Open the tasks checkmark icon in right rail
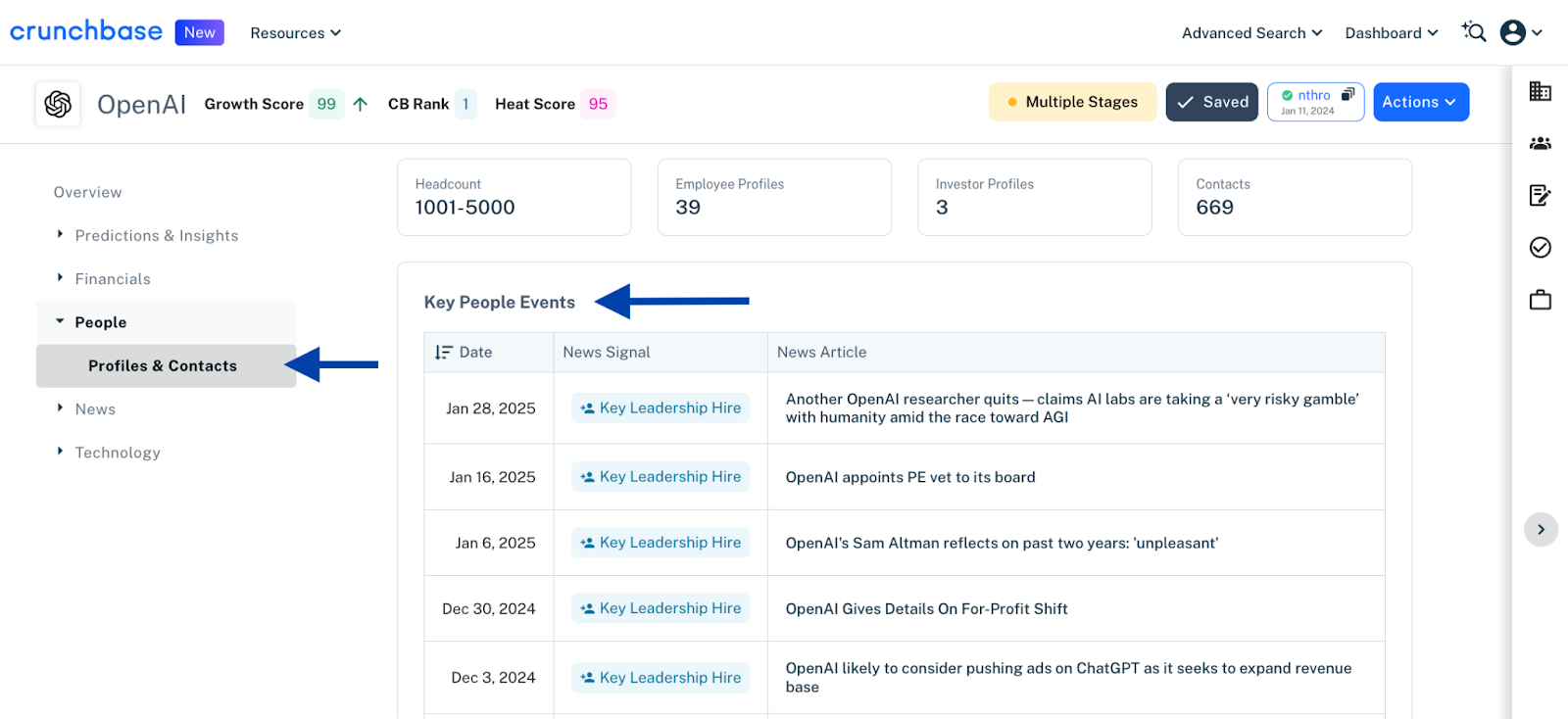Screen dimensions: 1568x719 click(1541, 247)
